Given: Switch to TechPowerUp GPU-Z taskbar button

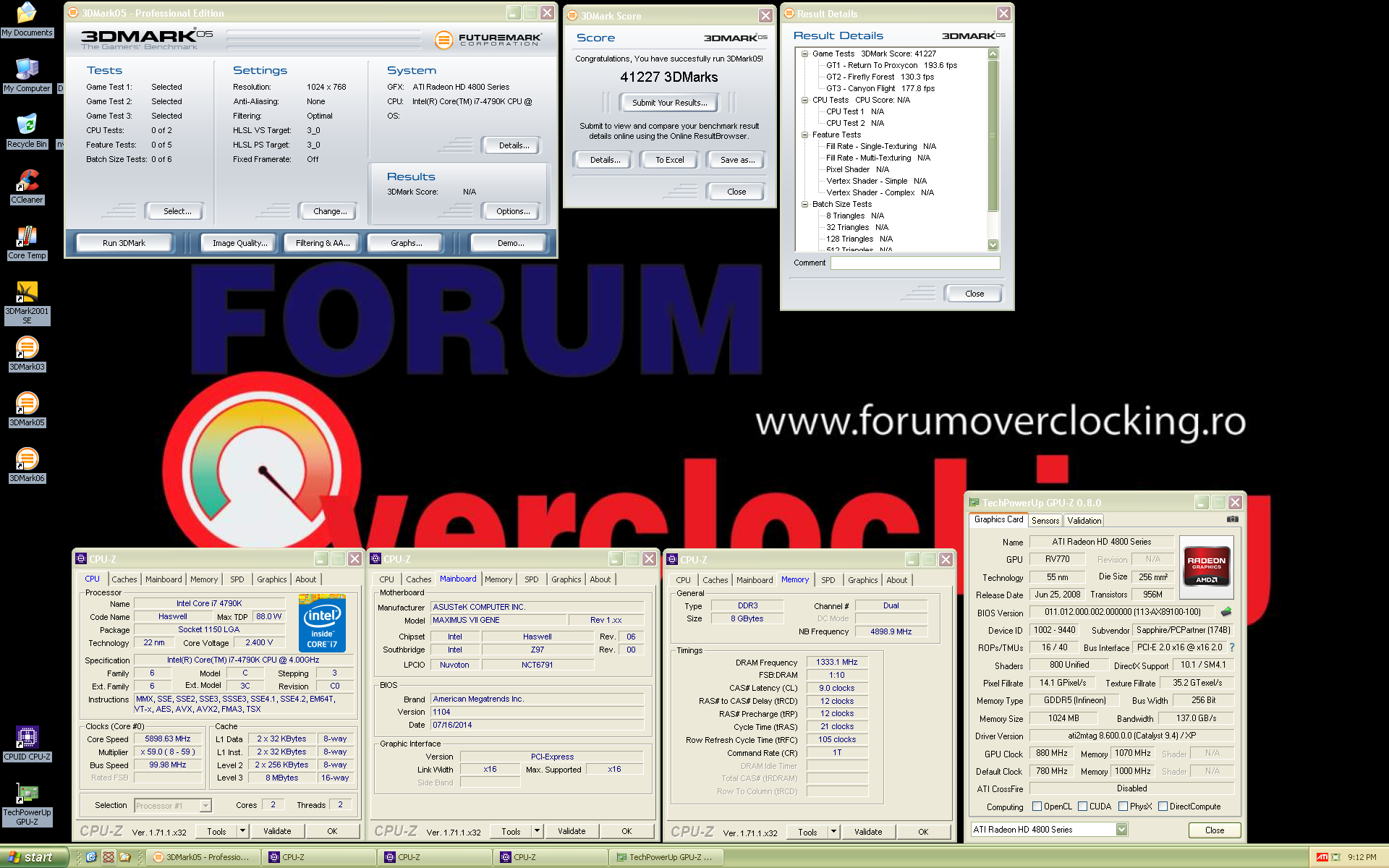Looking at the screenshot, I should tap(666, 857).
